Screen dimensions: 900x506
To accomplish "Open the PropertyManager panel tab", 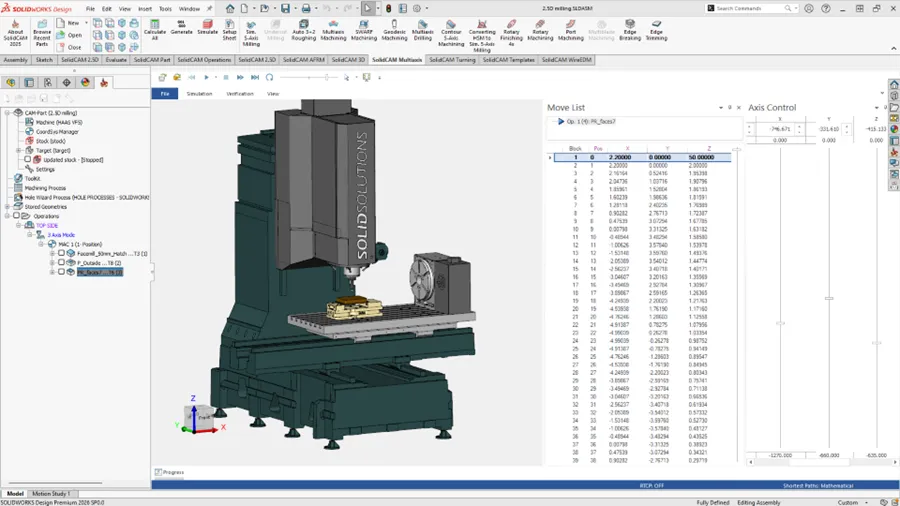I will pos(29,83).
